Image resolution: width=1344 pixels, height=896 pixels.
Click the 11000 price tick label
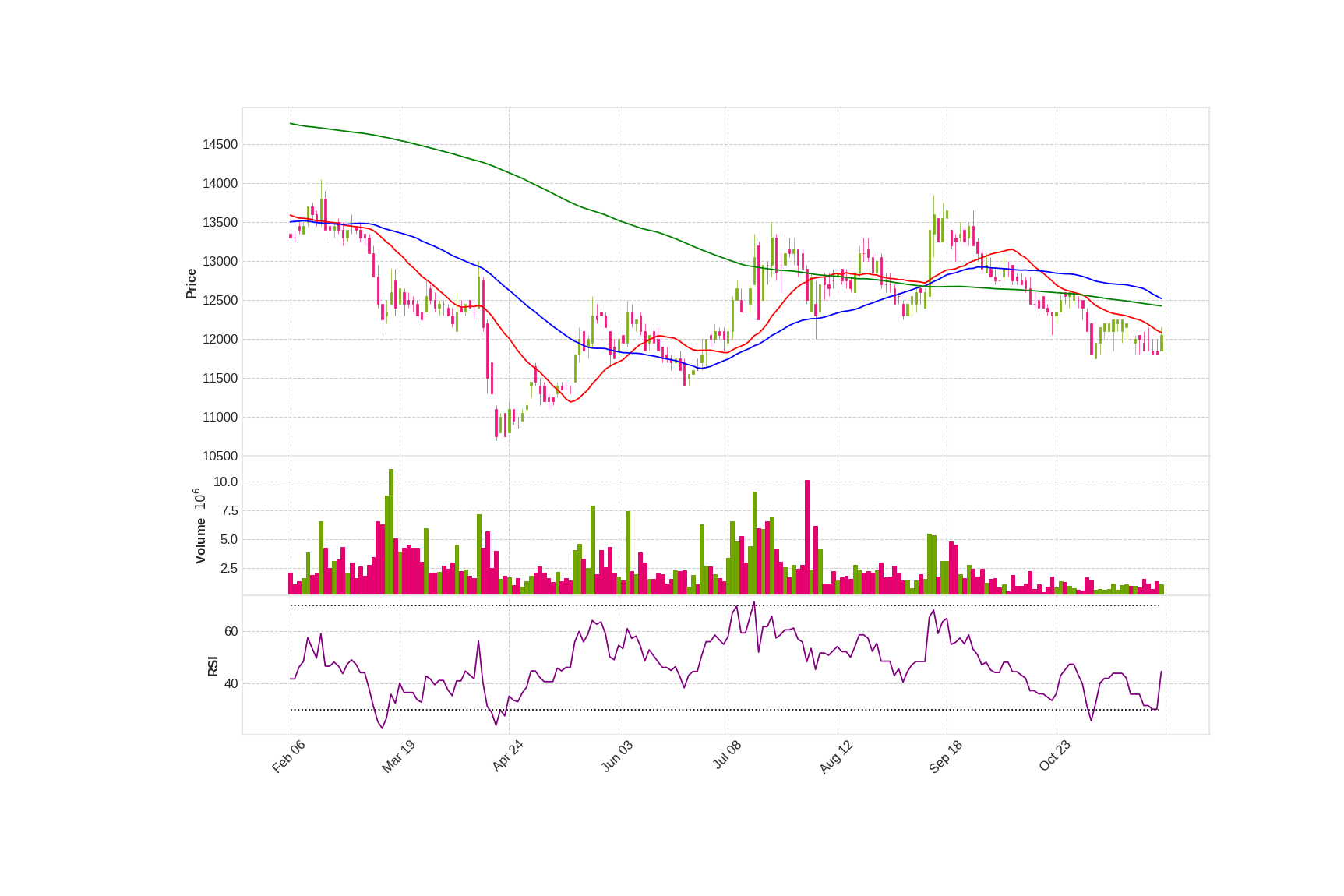tap(220, 418)
